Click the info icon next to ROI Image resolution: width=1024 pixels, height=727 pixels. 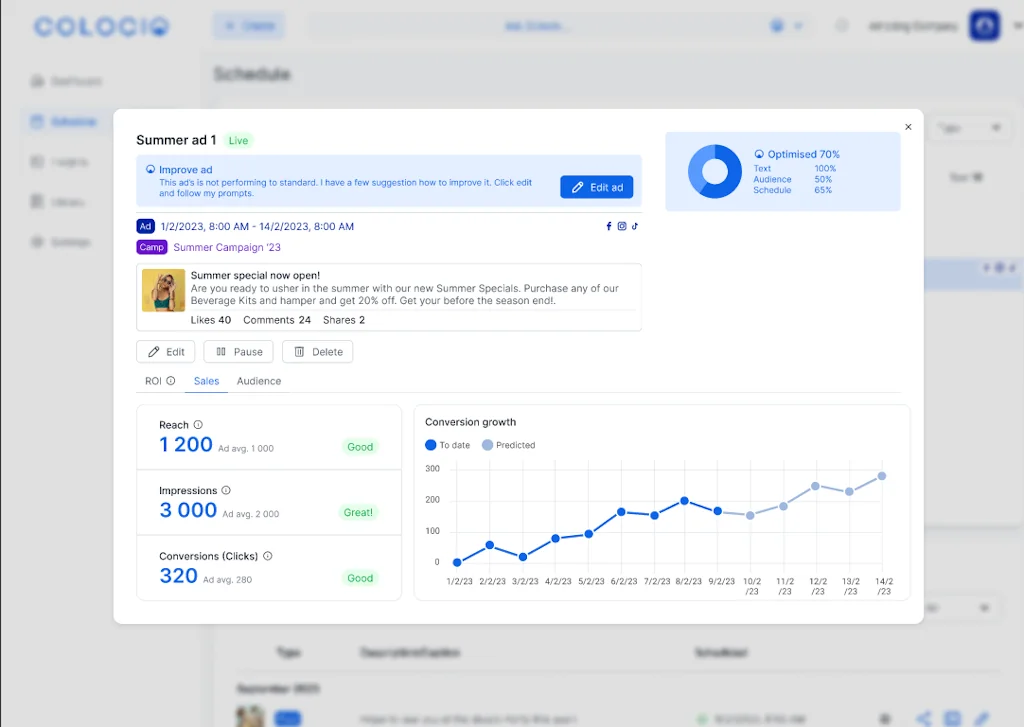(171, 381)
